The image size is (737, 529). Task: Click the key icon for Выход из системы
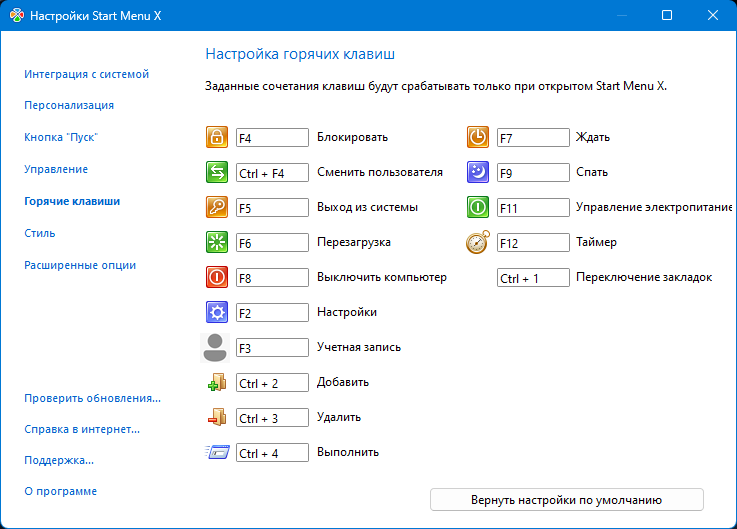point(216,208)
